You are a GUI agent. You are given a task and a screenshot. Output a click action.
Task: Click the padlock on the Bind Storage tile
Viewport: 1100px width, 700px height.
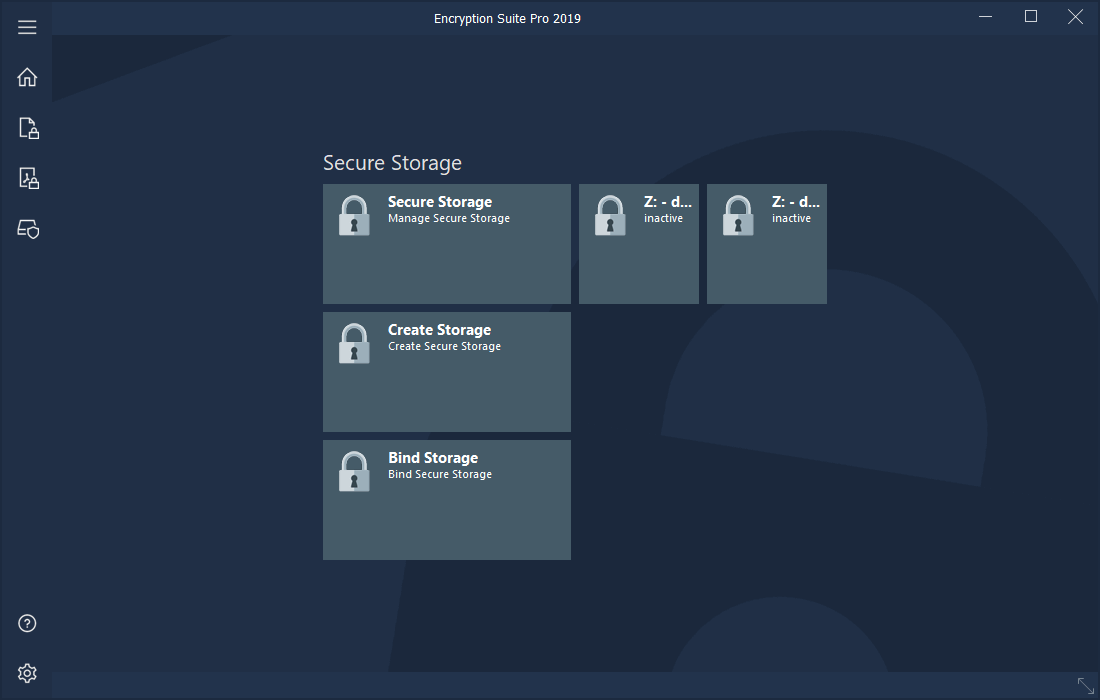point(354,471)
